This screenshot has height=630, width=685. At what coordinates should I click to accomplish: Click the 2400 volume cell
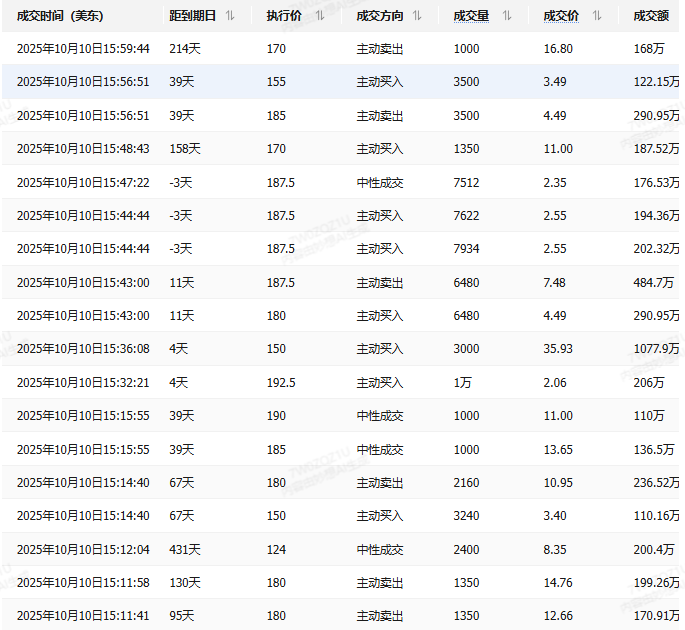(466, 549)
